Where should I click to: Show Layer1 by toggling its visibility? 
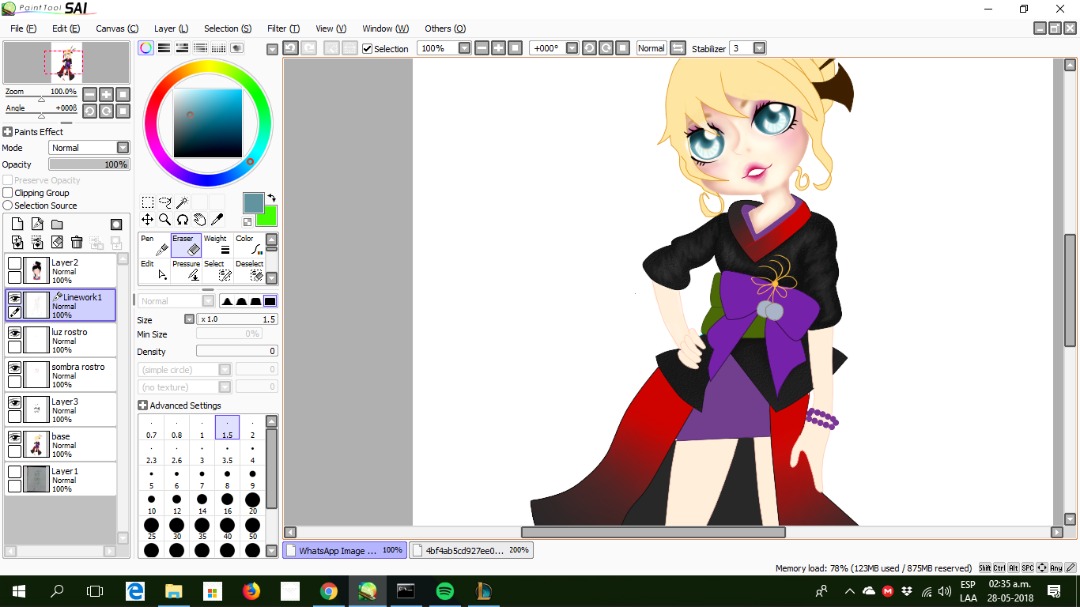(x=14, y=472)
